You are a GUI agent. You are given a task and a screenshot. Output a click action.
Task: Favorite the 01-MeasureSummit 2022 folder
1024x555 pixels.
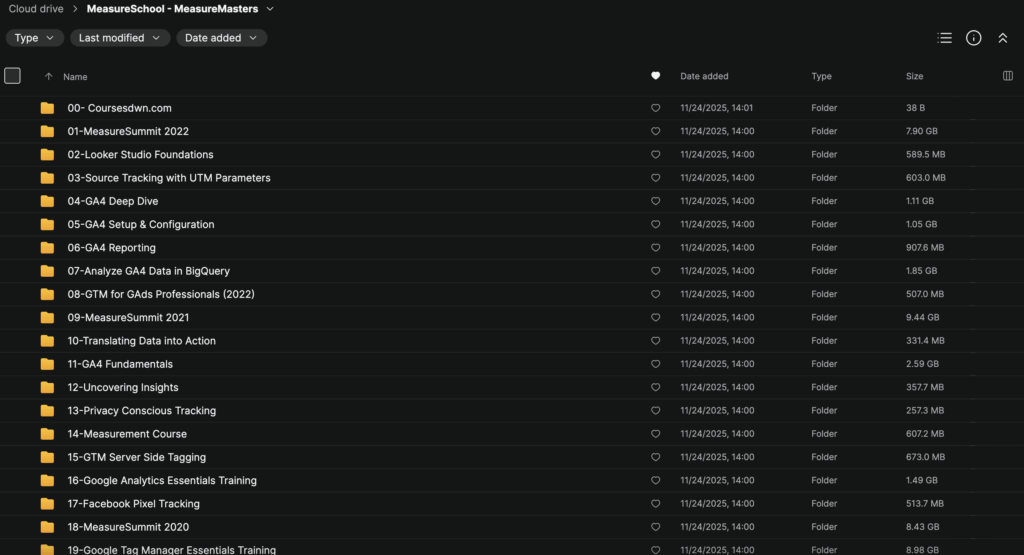(655, 131)
